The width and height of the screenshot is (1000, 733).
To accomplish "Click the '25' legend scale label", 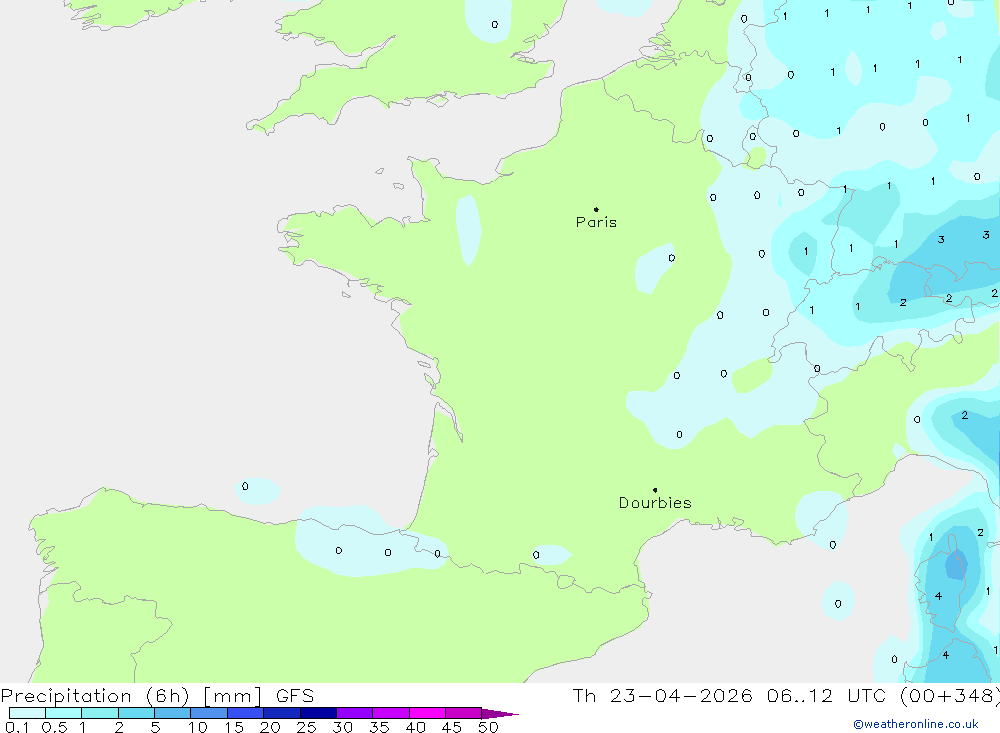I will (307, 727).
